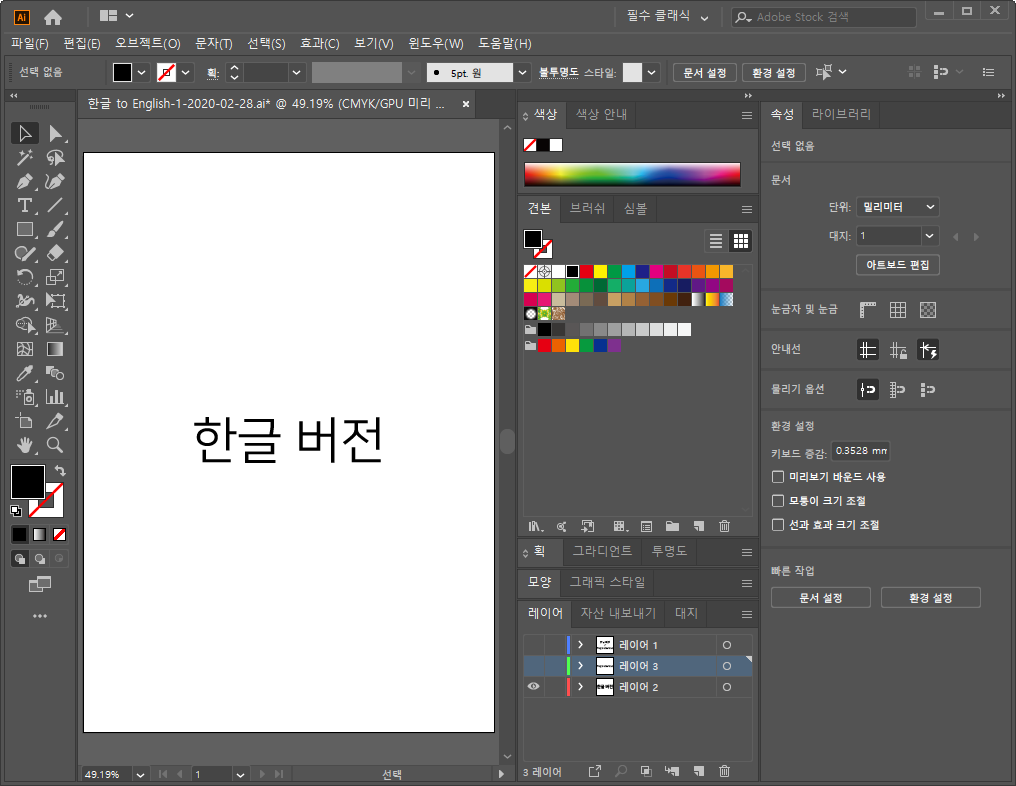This screenshot has height=786, width=1016.
Task: Choose the Magic Wand tool
Action: [25, 157]
